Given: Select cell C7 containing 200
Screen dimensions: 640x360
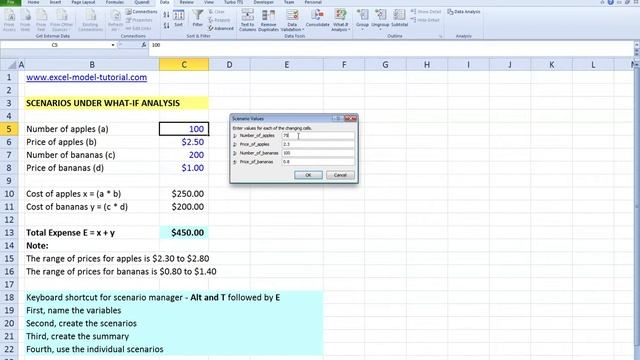Looking at the screenshot, I should click(184, 155).
